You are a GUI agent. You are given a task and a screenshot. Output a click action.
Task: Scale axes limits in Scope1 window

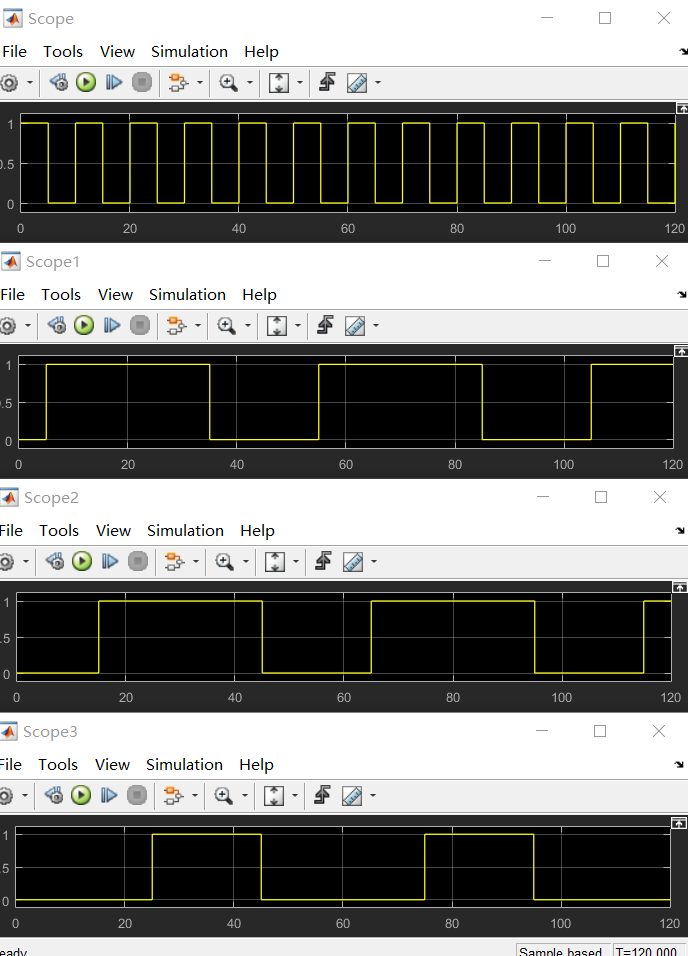(x=277, y=325)
